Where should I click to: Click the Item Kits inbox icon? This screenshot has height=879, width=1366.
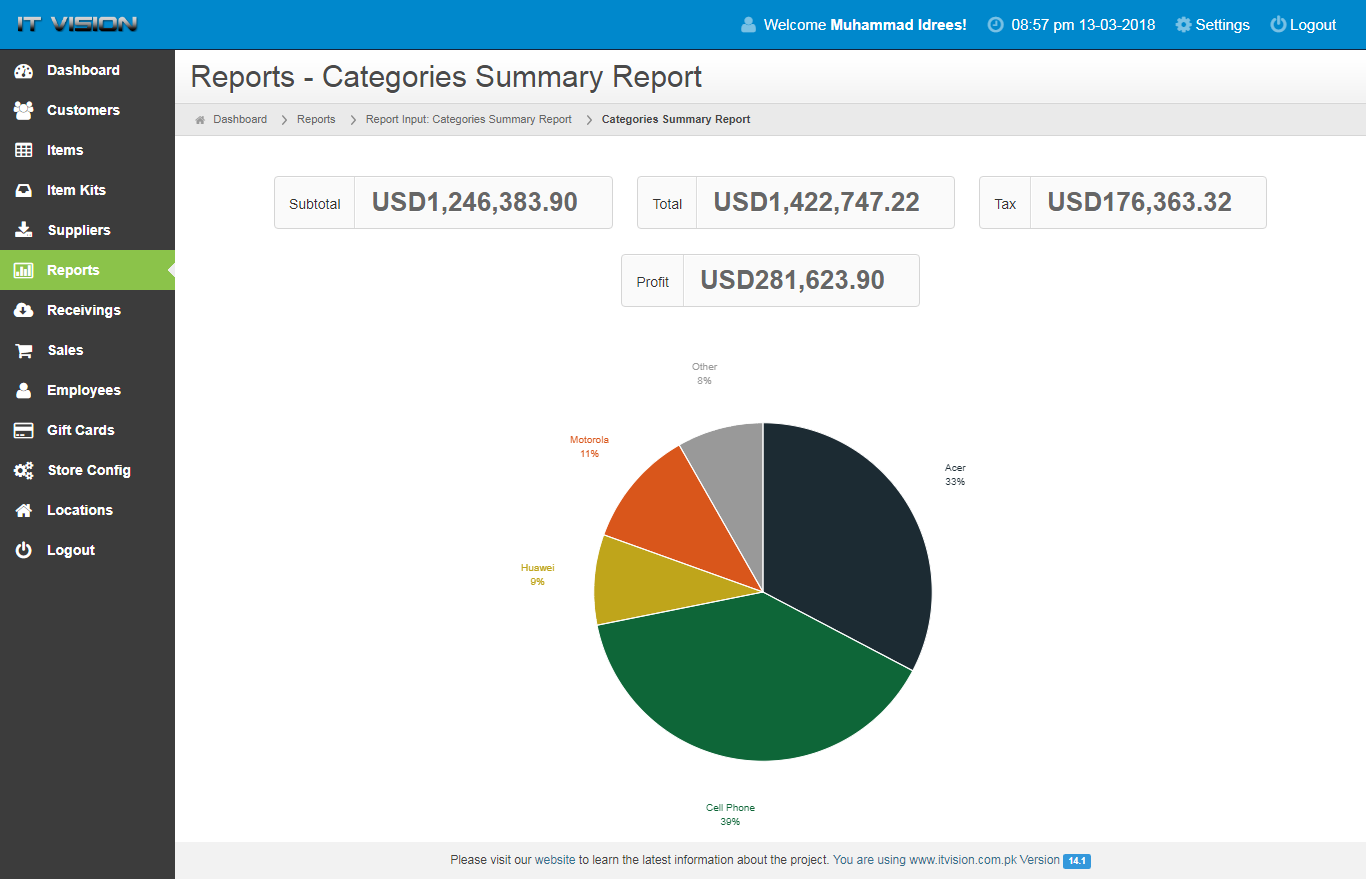coord(24,191)
